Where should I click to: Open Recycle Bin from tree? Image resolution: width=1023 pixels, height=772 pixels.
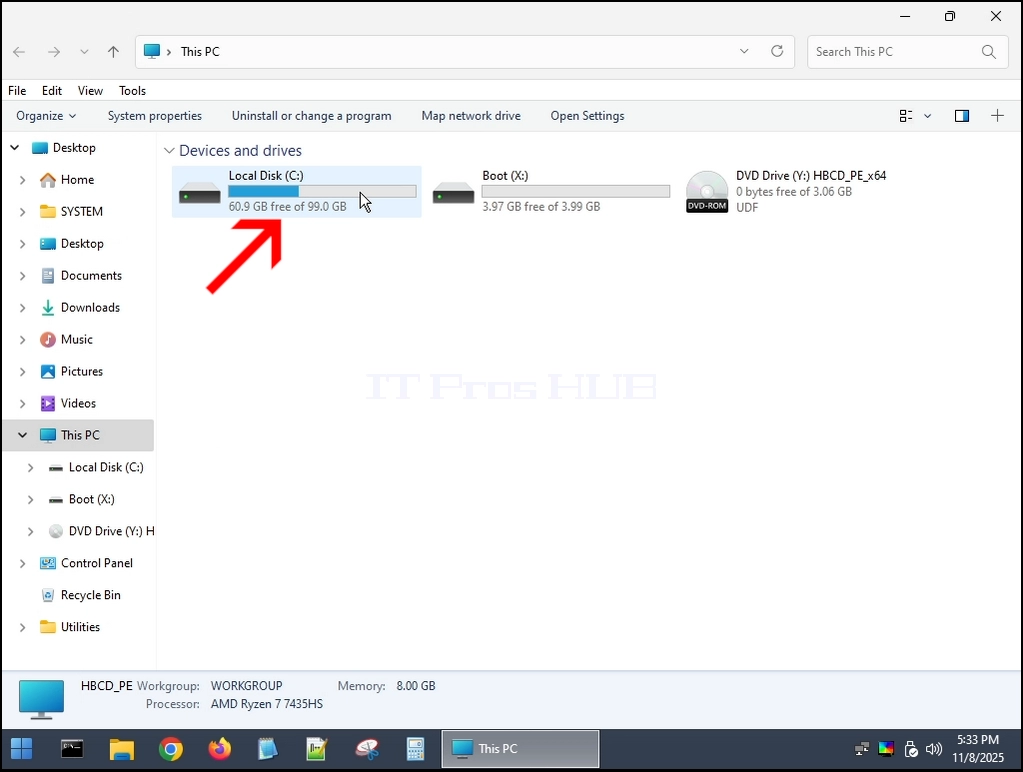click(91, 595)
